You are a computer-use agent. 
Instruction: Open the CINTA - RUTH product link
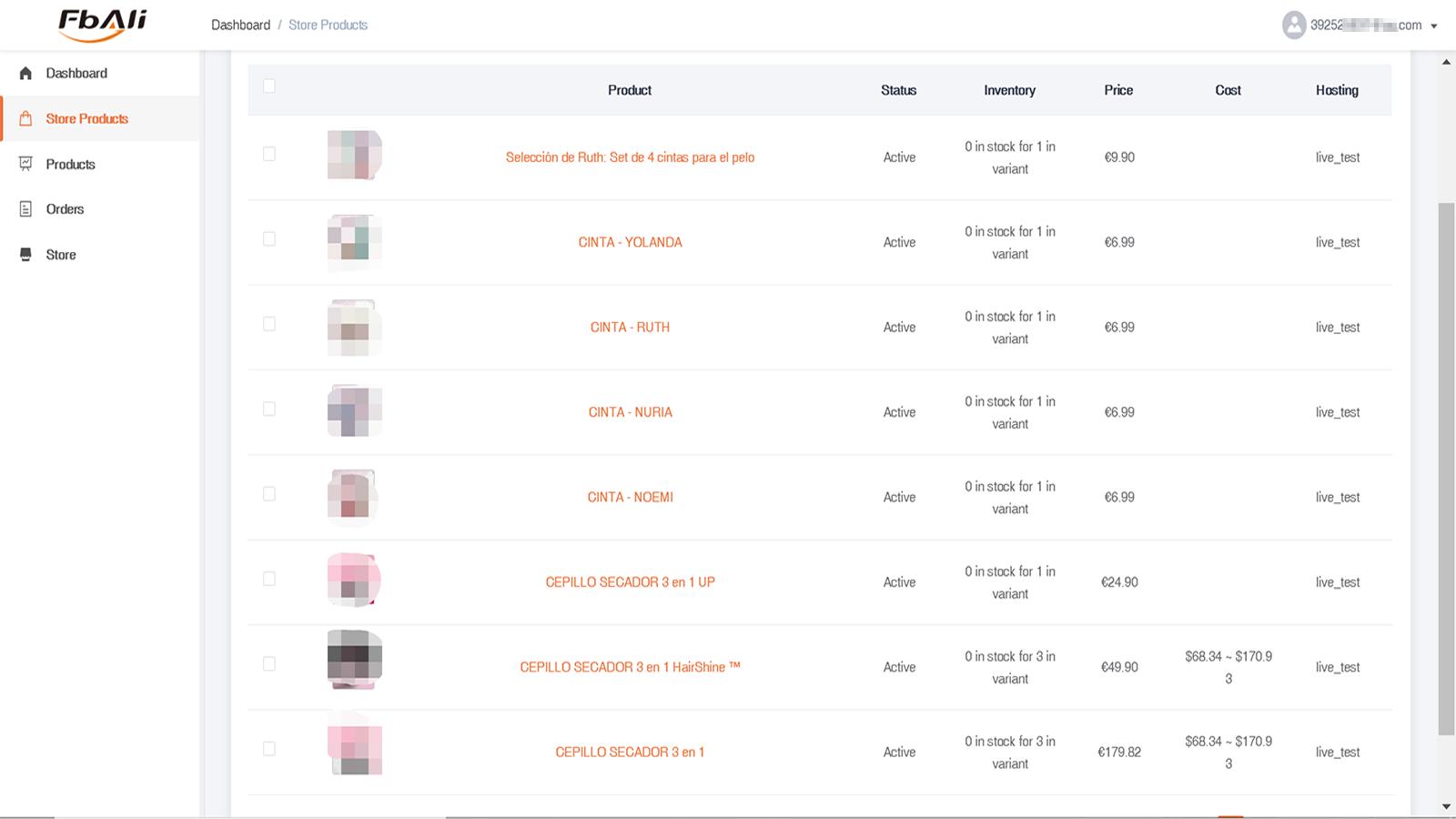point(630,328)
